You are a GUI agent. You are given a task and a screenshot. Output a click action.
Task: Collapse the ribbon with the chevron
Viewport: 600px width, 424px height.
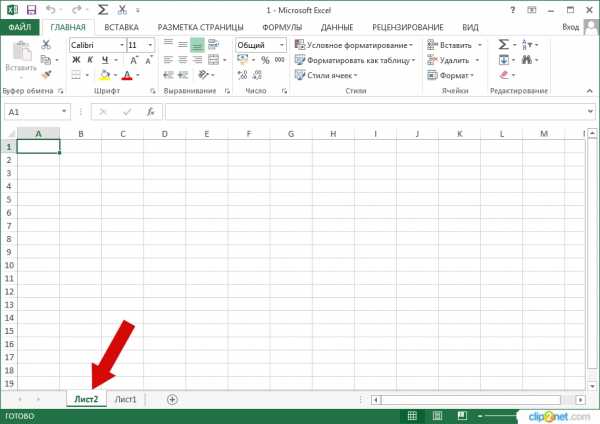589,91
